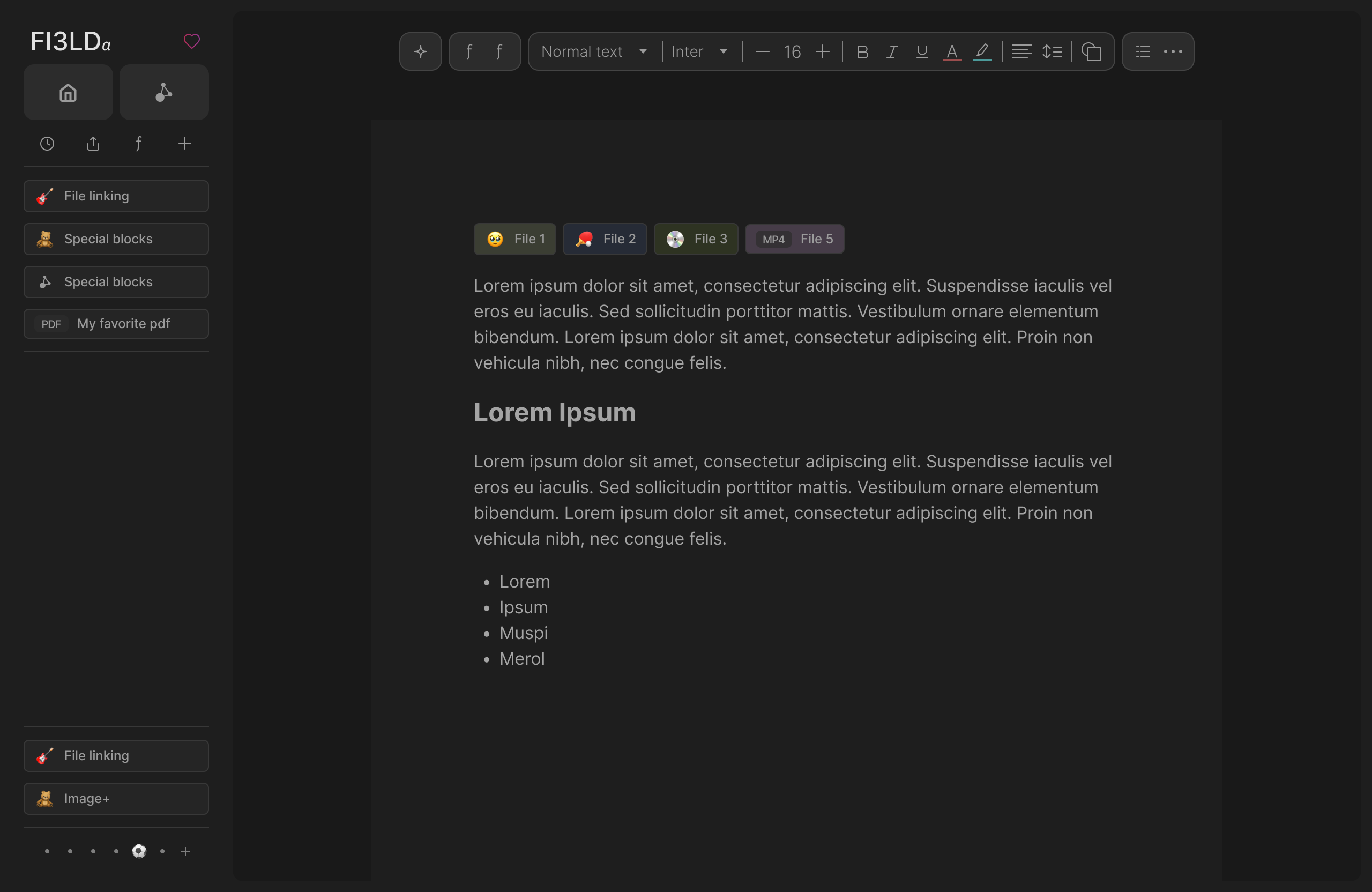Screen dimensions: 1372x892
Task: Open the AI sparkle icon in the toolbar
Action: [x=420, y=51]
